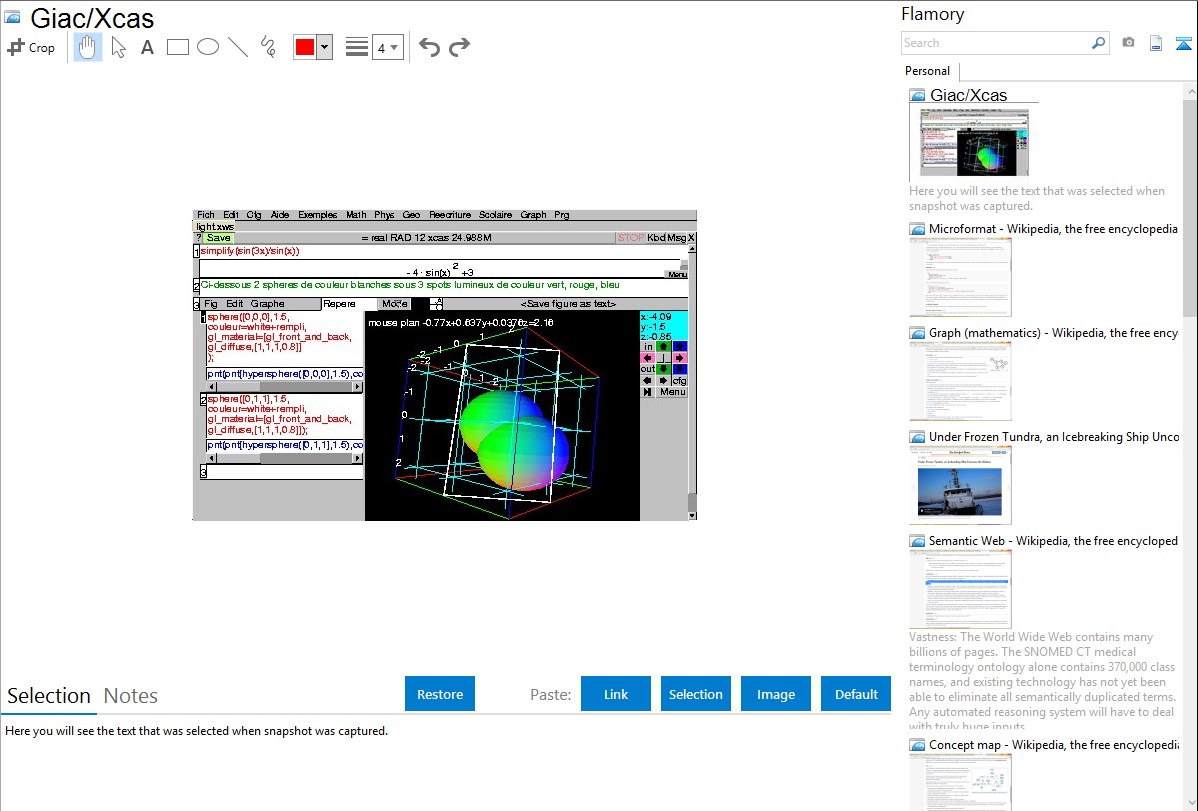
Task: Click the document page icon beside camera
Action: [x=1156, y=43]
